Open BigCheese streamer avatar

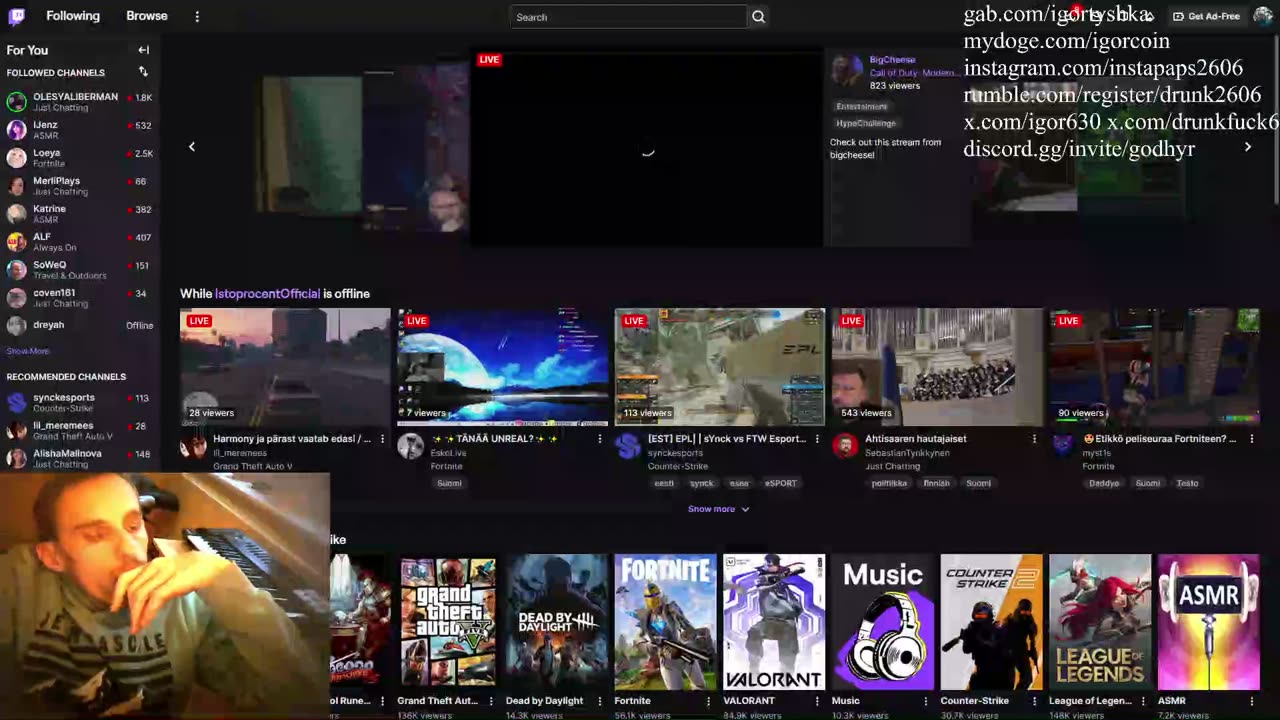click(846, 70)
